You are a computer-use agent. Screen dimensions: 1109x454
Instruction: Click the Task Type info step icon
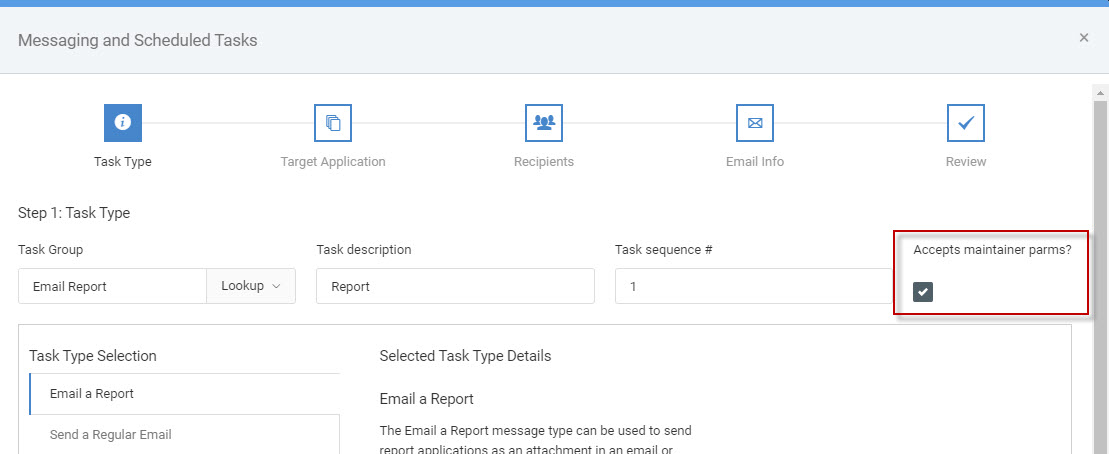point(123,123)
